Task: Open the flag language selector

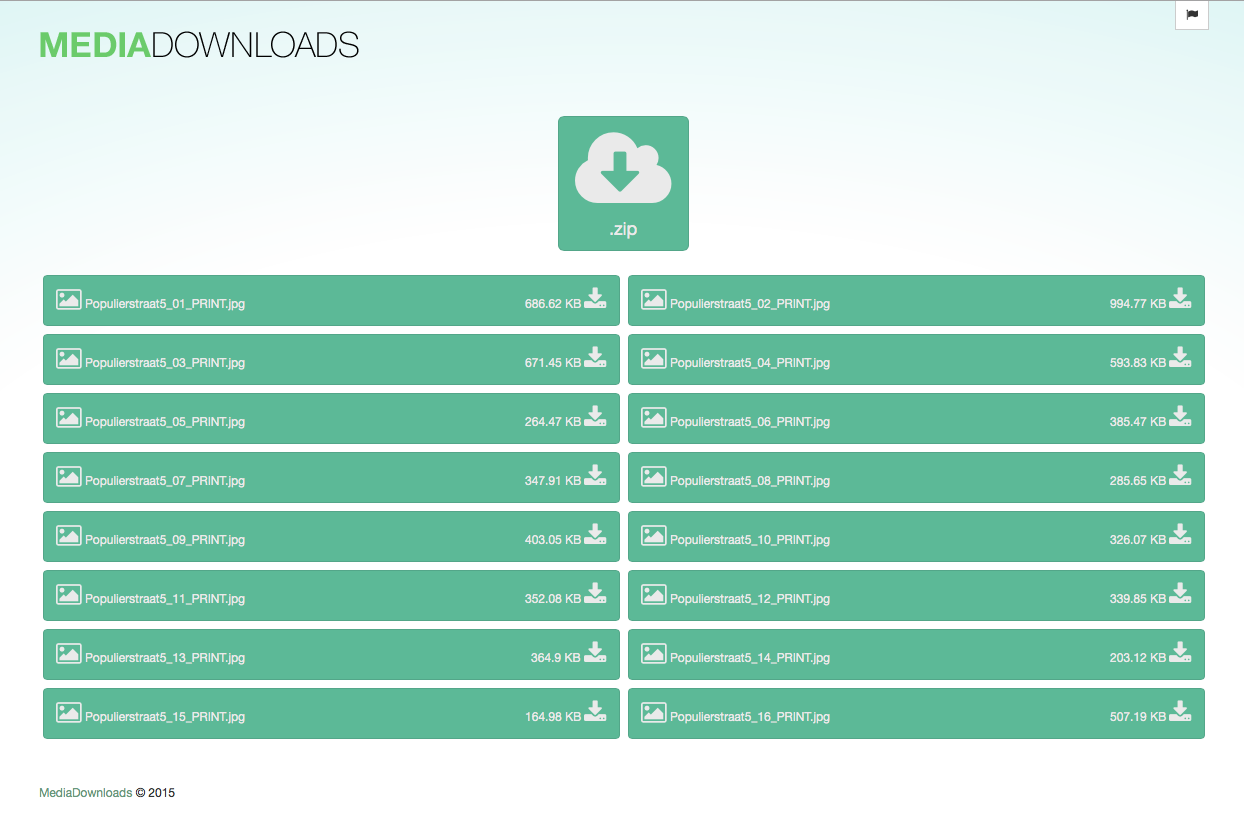Action: [1191, 15]
